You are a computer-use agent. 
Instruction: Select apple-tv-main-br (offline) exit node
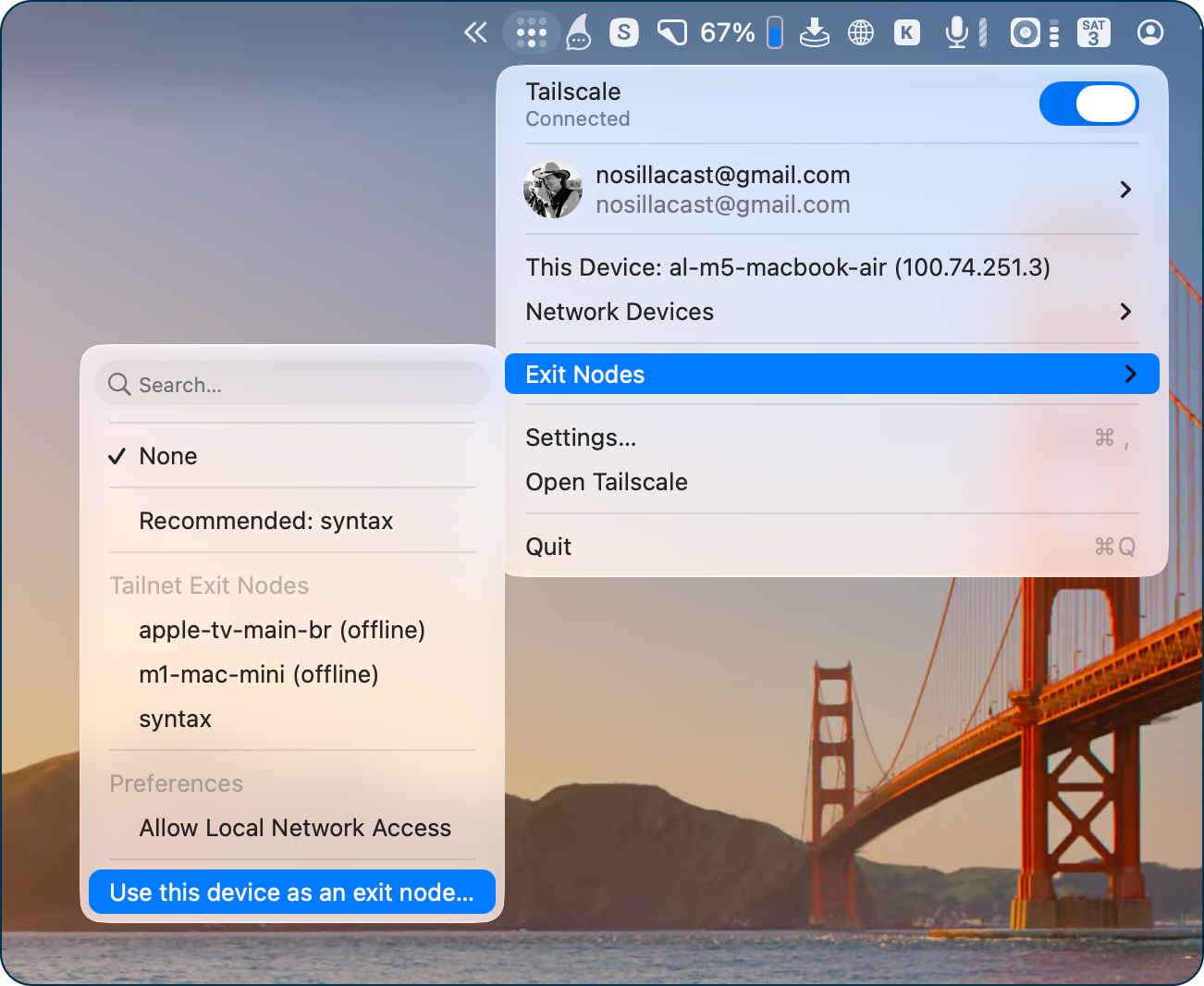click(x=292, y=630)
